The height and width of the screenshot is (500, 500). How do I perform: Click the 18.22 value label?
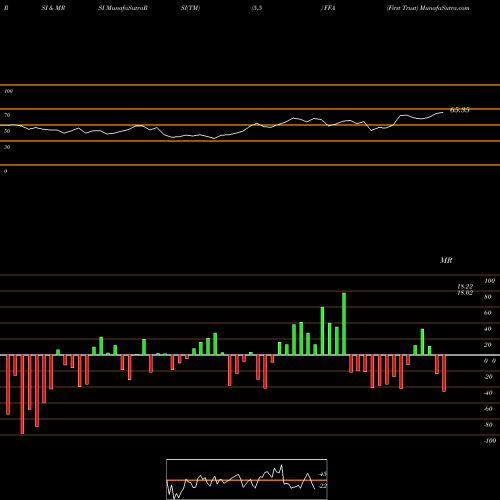(x=465, y=286)
